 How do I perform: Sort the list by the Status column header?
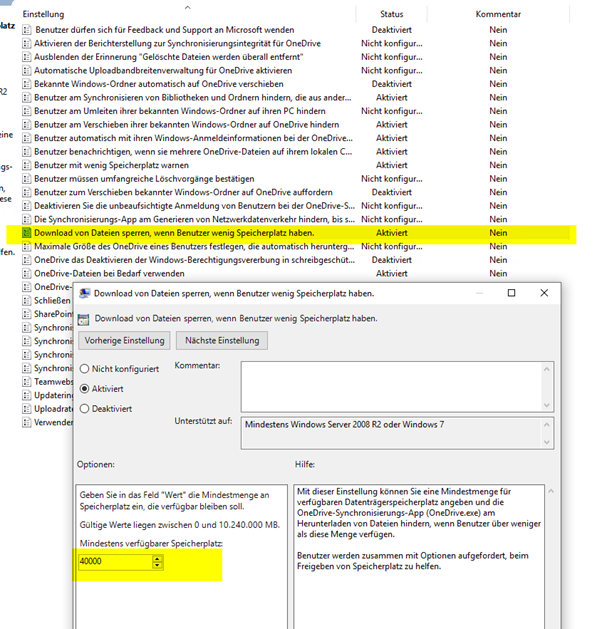coord(391,14)
